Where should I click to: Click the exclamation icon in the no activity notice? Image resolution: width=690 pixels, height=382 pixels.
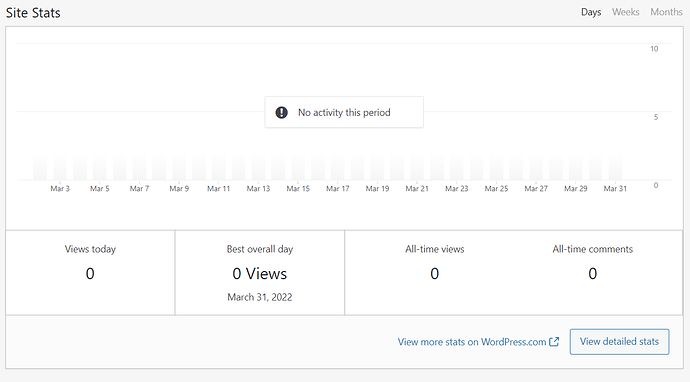282,112
